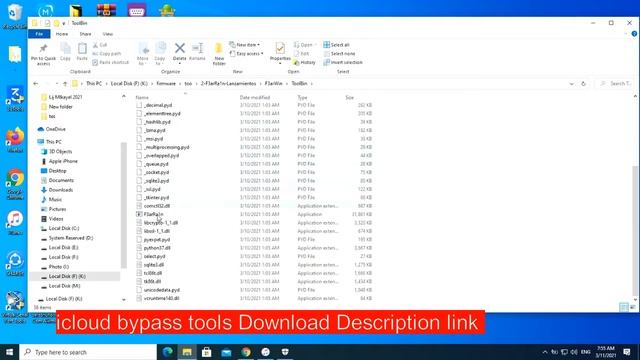Select Local Disk (C:) in navigation pane

(x=64, y=228)
